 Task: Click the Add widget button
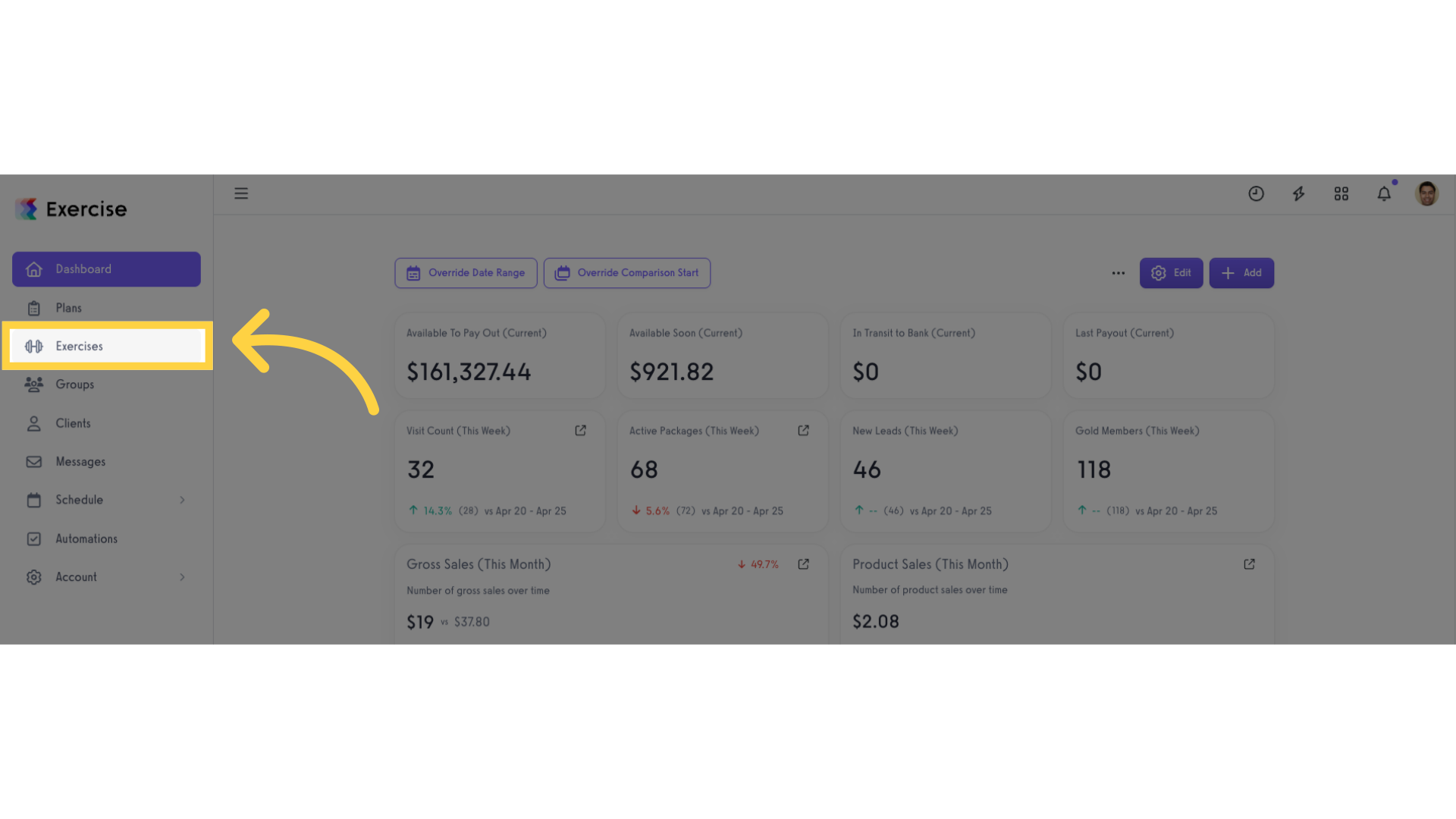(x=1241, y=273)
